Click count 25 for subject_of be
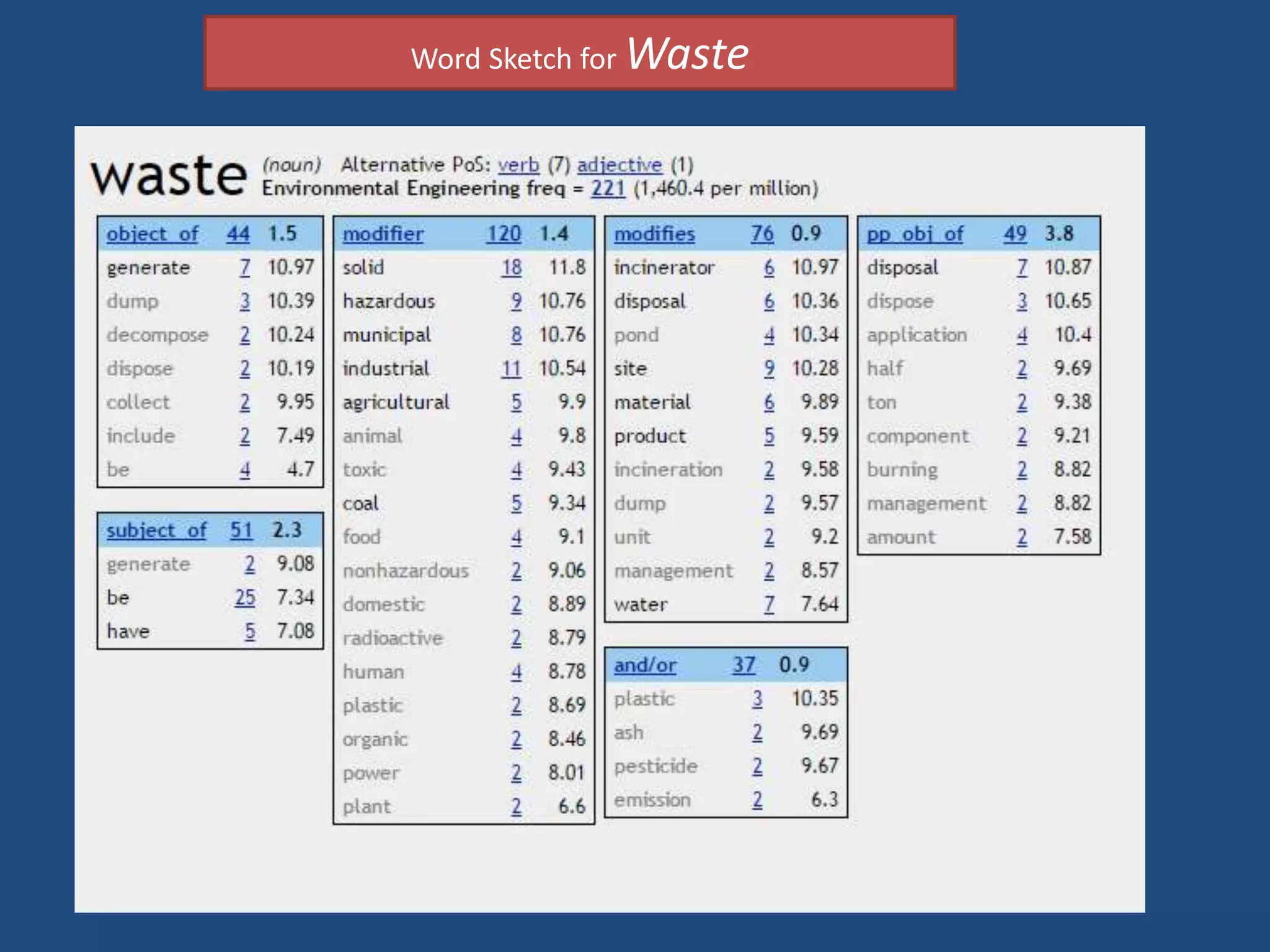The height and width of the screenshot is (952, 1270). [245, 597]
